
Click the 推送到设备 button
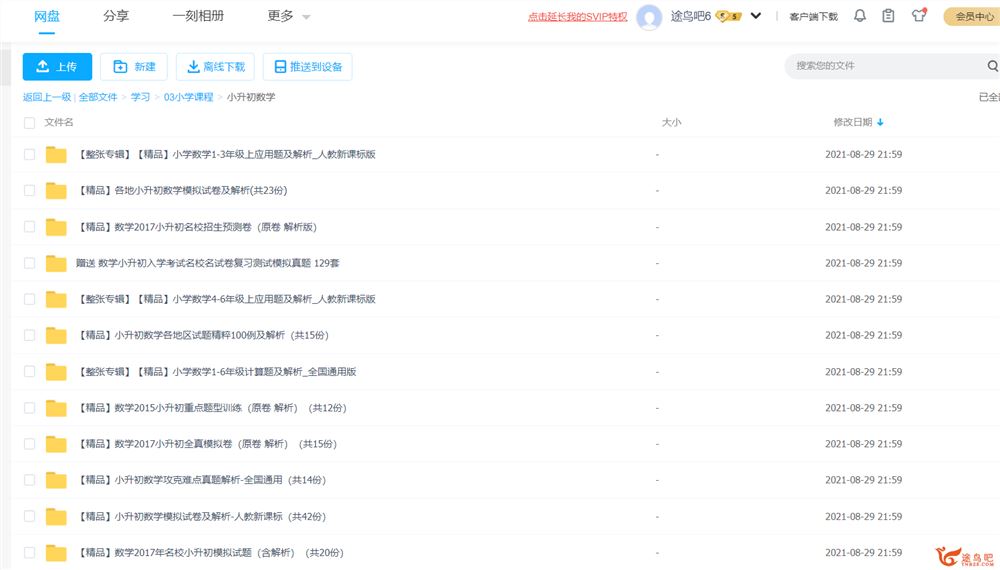[x=308, y=67]
